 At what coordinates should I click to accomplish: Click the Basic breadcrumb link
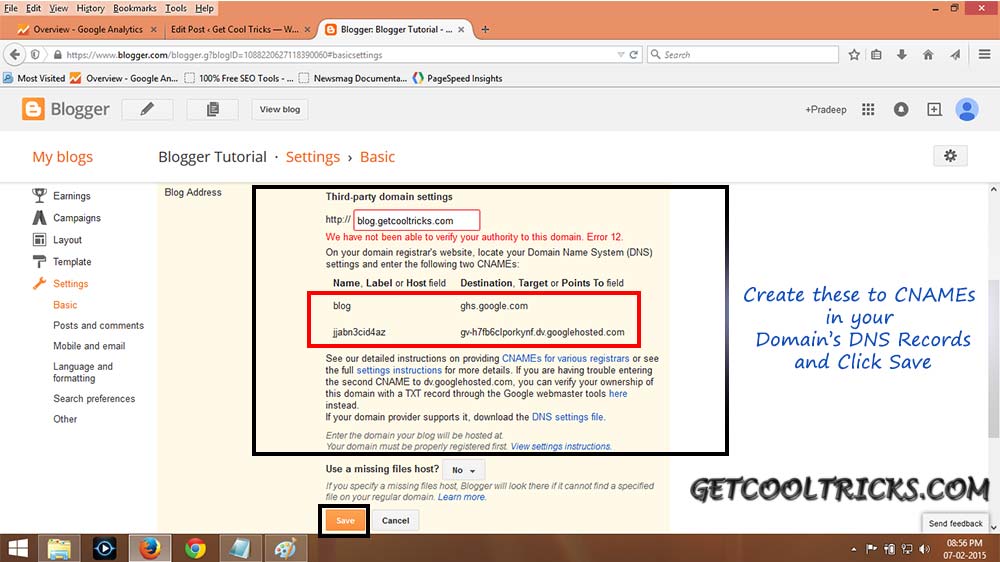point(378,157)
